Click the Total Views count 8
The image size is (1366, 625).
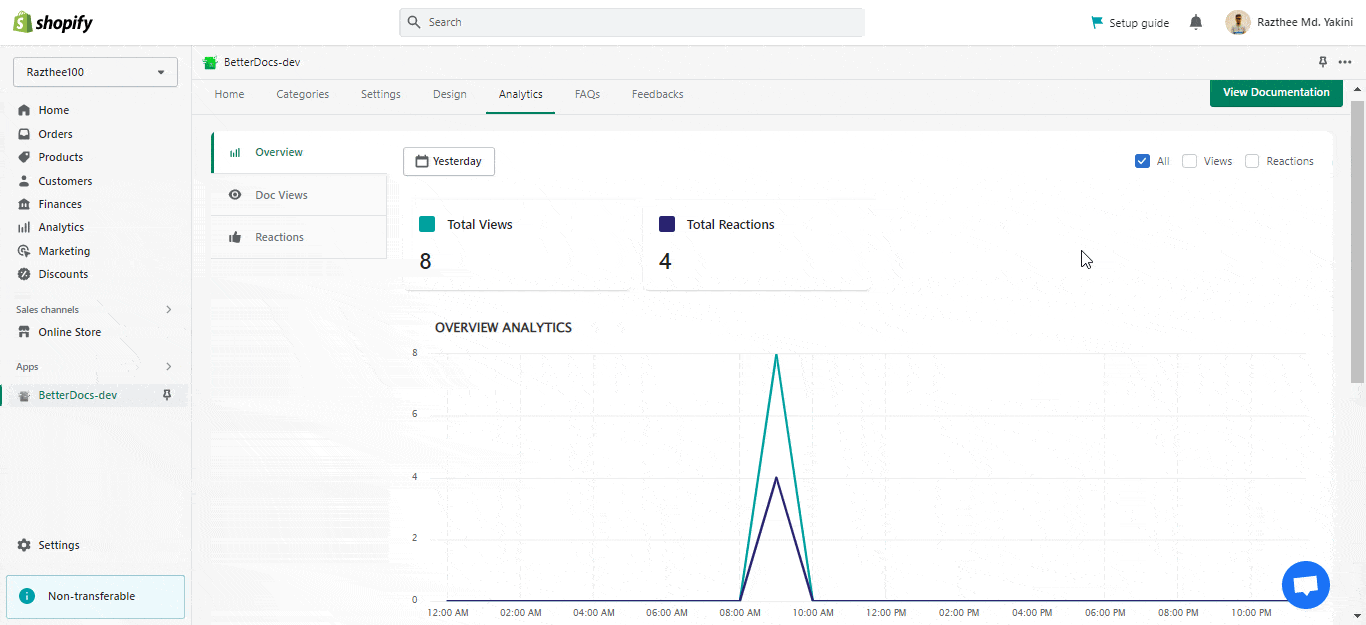(426, 262)
